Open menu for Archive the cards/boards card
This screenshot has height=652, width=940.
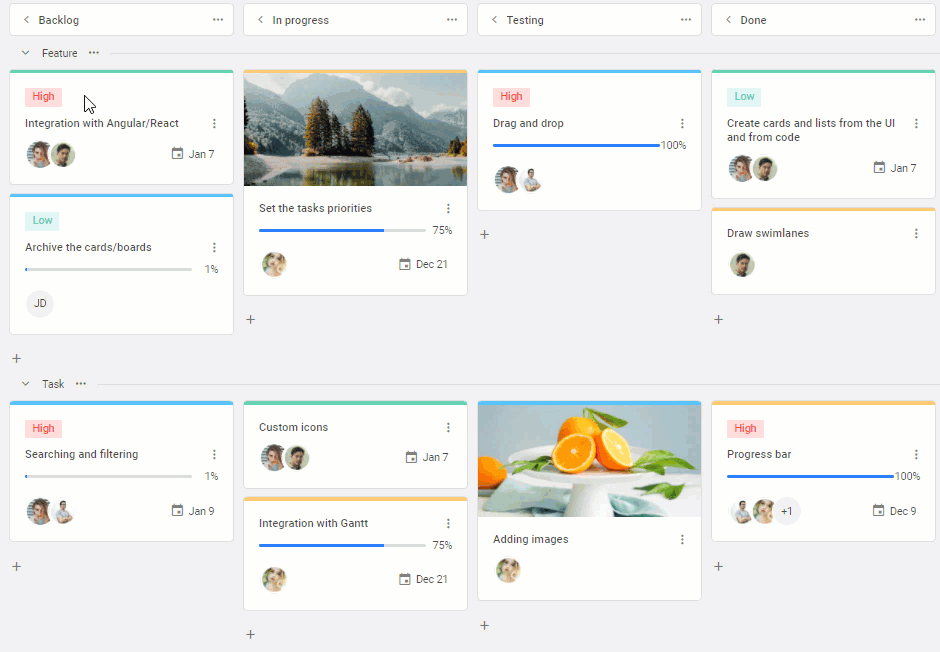[214, 247]
